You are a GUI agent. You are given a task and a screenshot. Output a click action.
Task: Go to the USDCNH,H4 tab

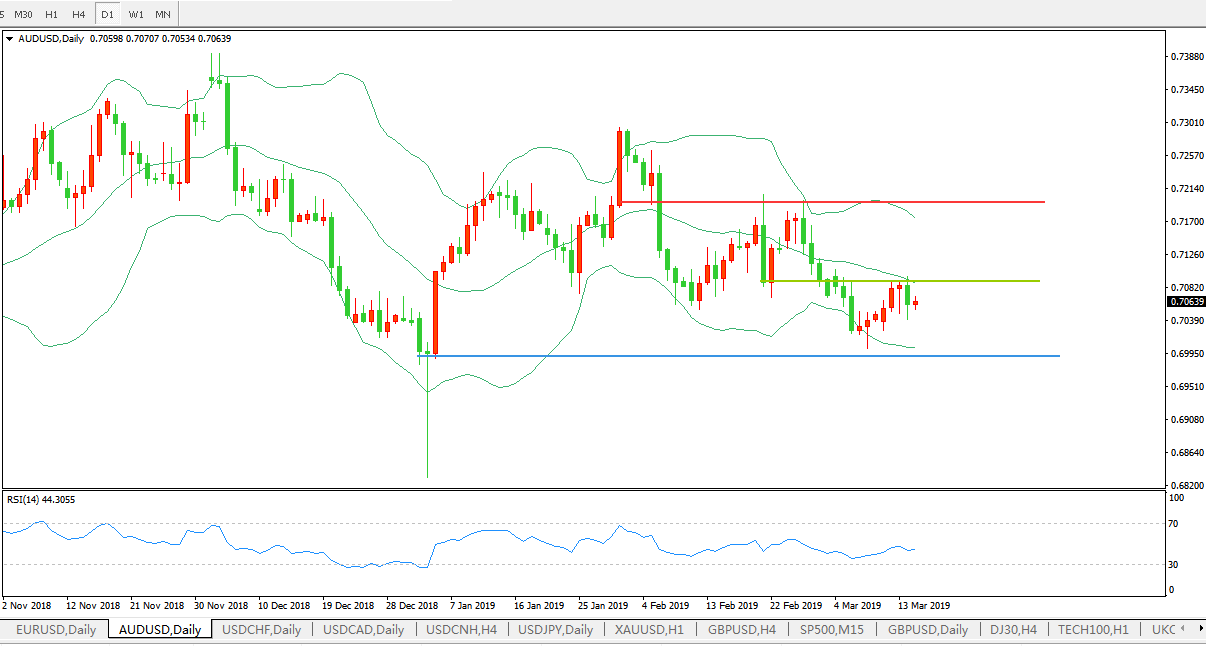pyautogui.click(x=461, y=629)
